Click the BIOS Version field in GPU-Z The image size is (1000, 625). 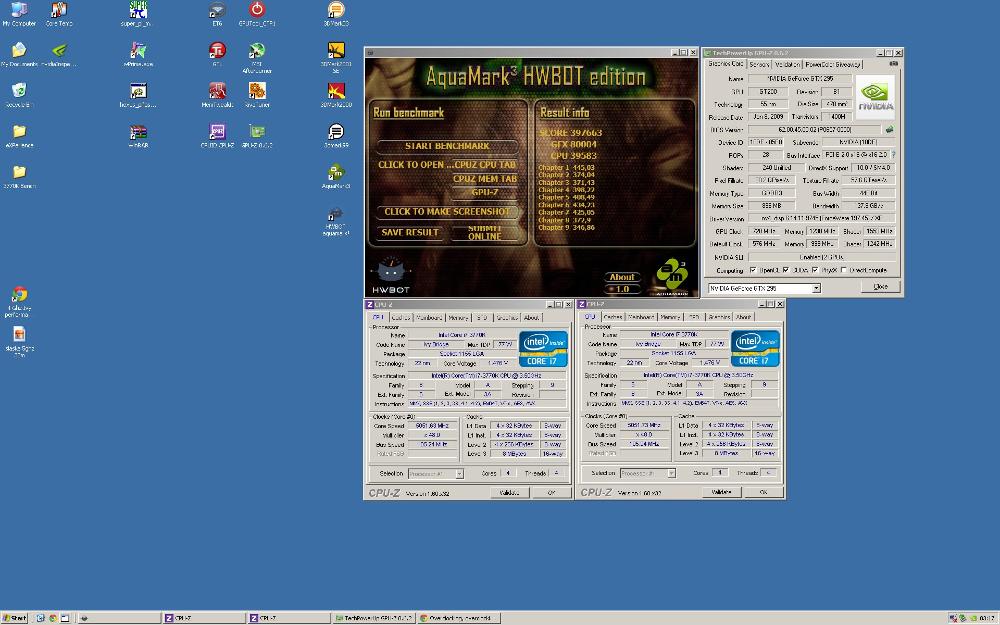(x=814, y=129)
